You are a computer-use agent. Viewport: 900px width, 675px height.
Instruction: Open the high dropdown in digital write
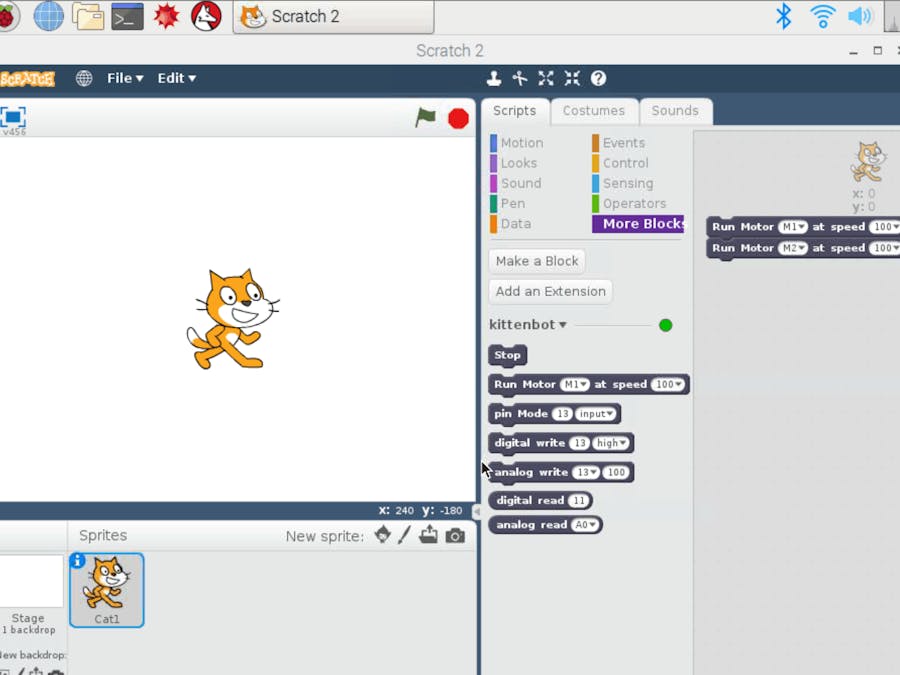tap(611, 443)
